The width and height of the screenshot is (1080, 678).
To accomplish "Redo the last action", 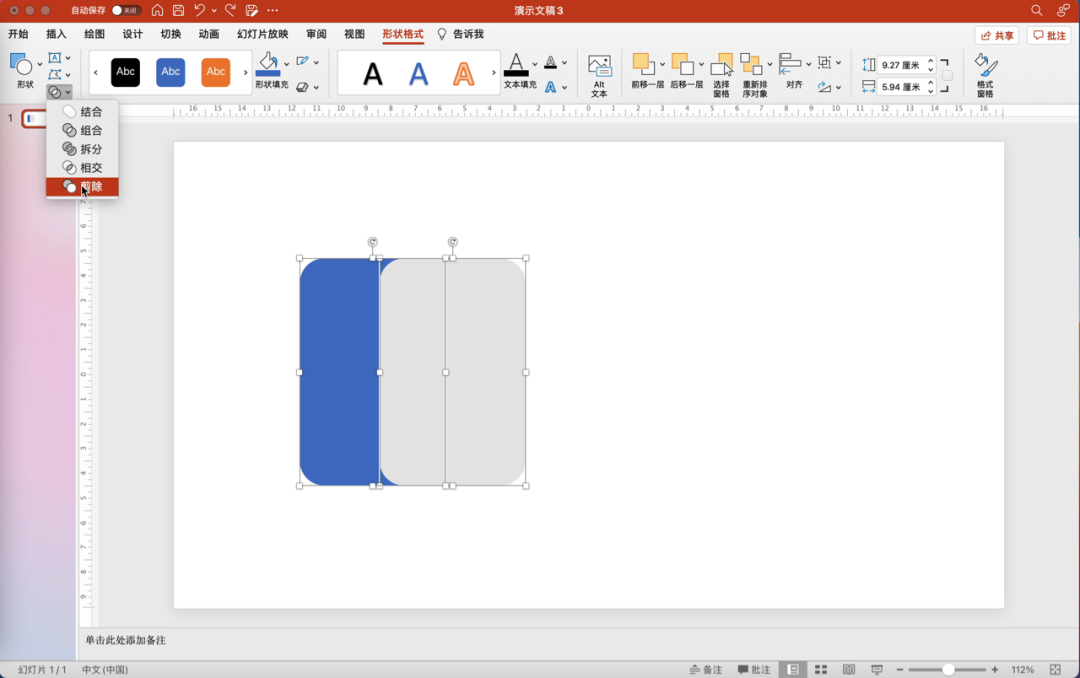I will [231, 10].
